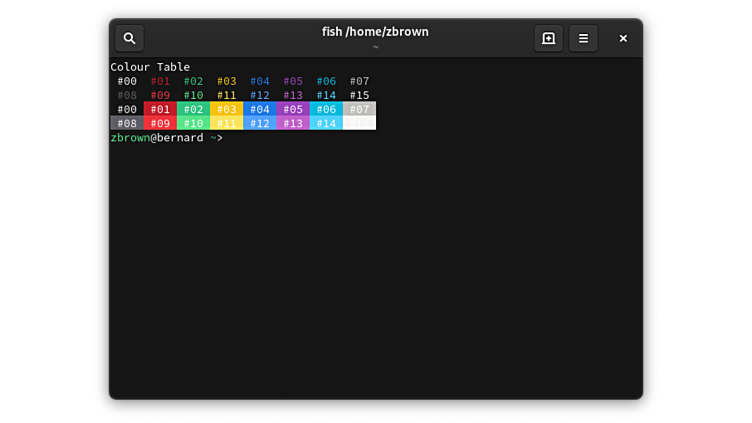The width and height of the screenshot is (752, 423).
Task: Click the red #01 background swatch
Action: 160,109
